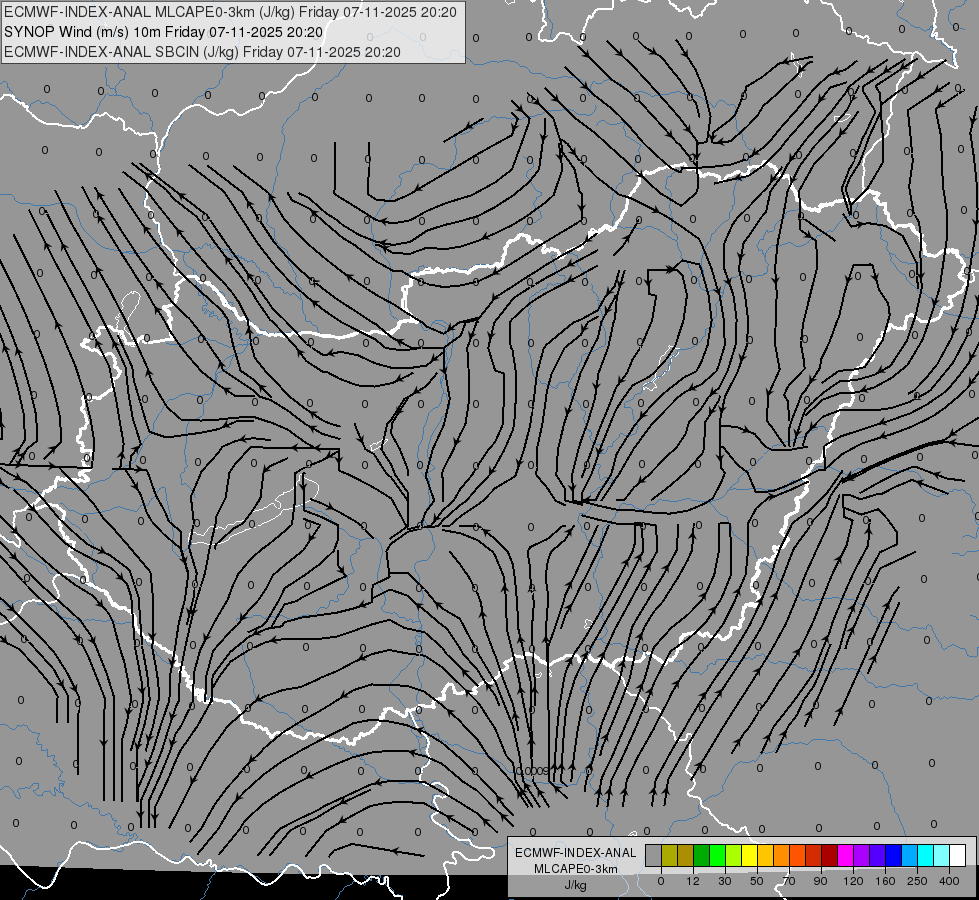Image resolution: width=979 pixels, height=900 pixels.
Task: Select the purple swatch starting at 120
Action: point(862,855)
